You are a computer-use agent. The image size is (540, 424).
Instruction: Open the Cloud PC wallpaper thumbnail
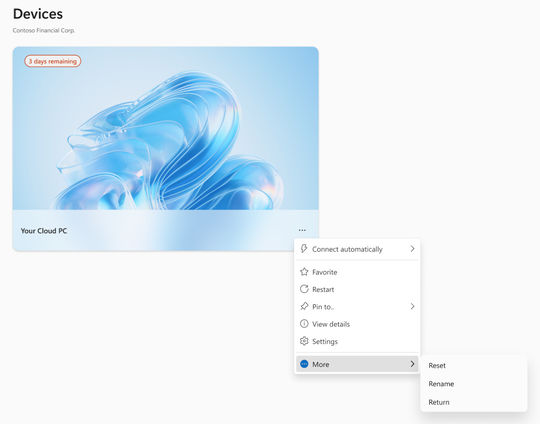[166, 128]
